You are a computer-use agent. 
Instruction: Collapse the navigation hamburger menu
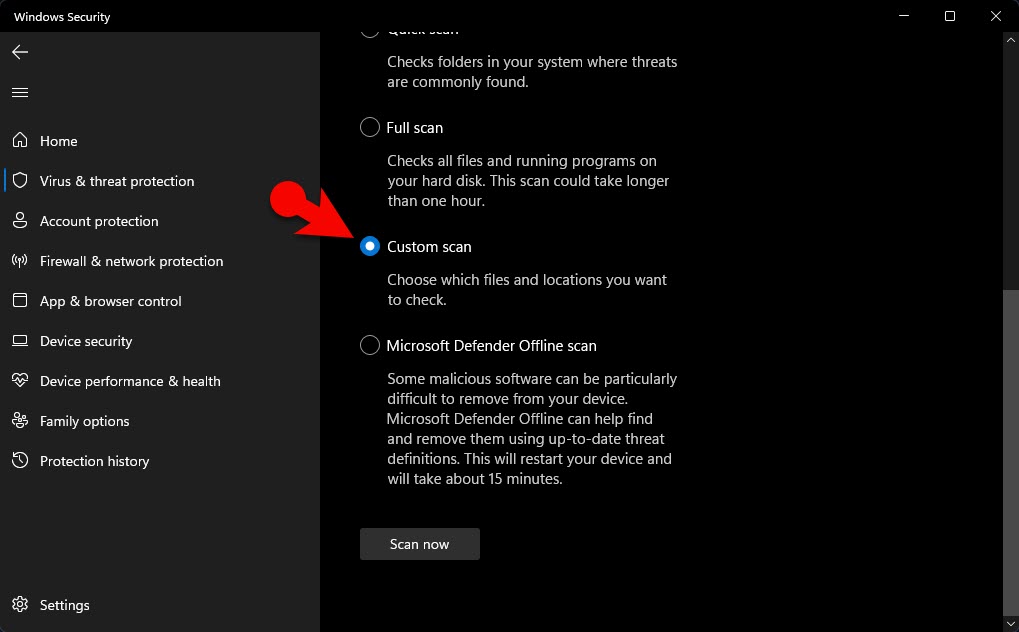coord(20,92)
